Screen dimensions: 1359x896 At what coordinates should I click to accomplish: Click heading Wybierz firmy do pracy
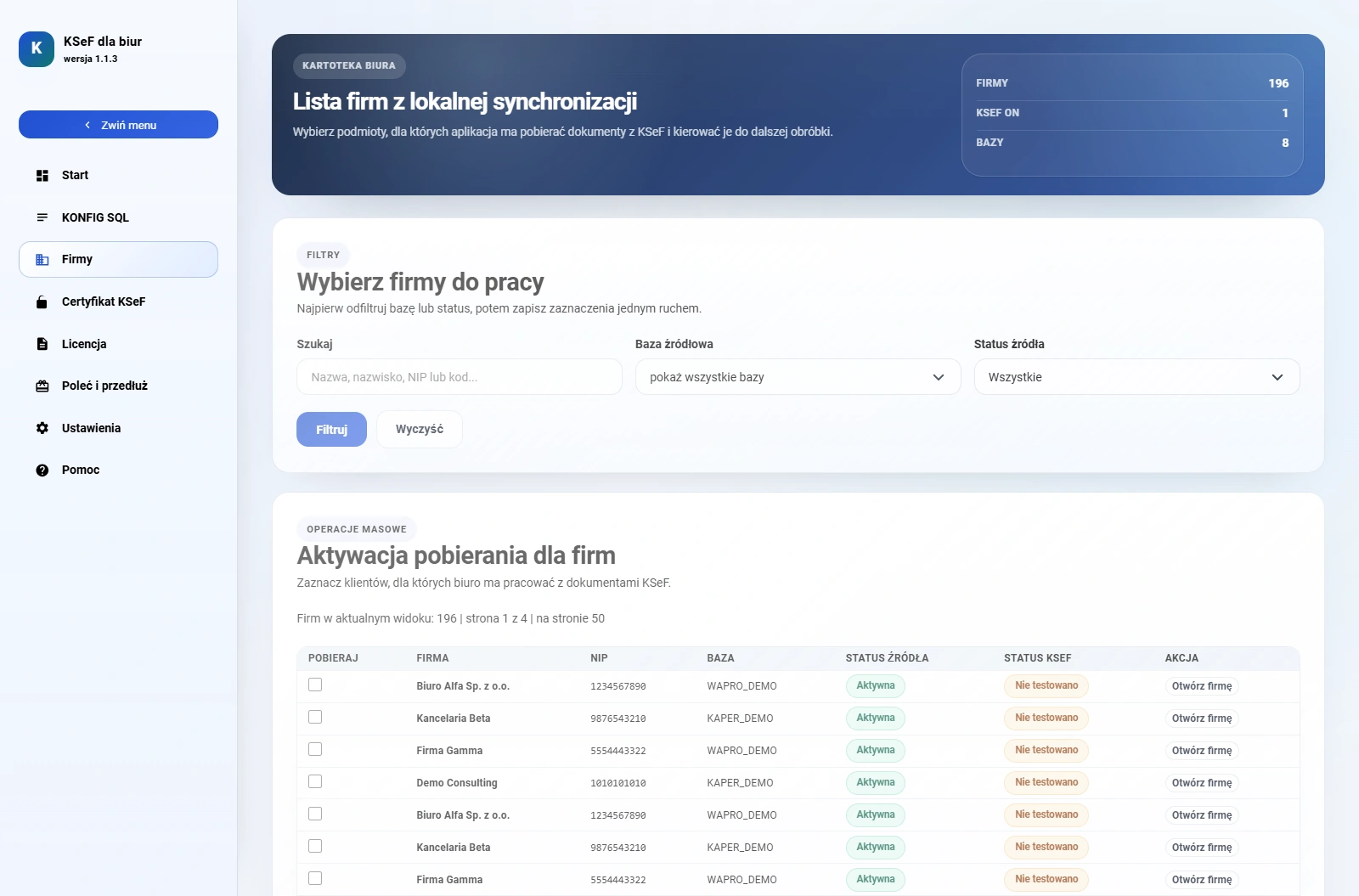tap(420, 282)
